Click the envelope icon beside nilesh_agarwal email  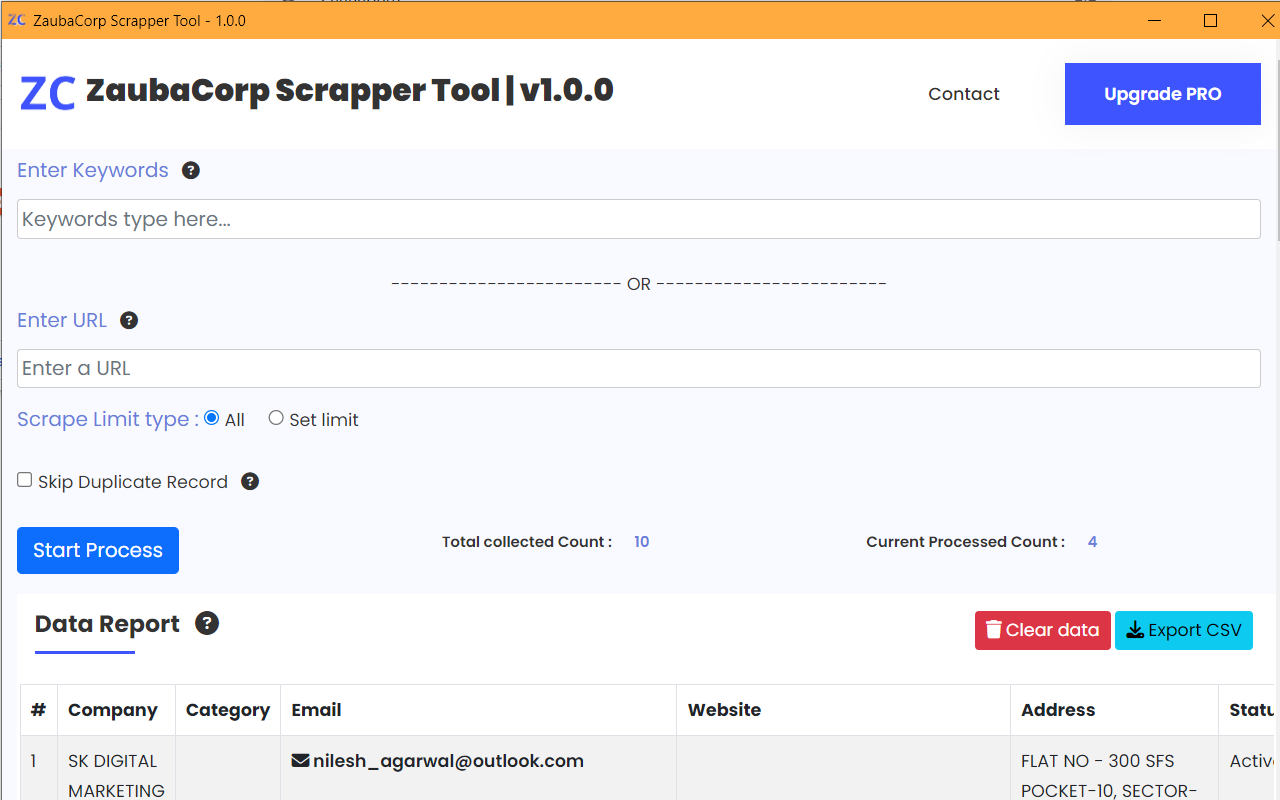pos(300,760)
